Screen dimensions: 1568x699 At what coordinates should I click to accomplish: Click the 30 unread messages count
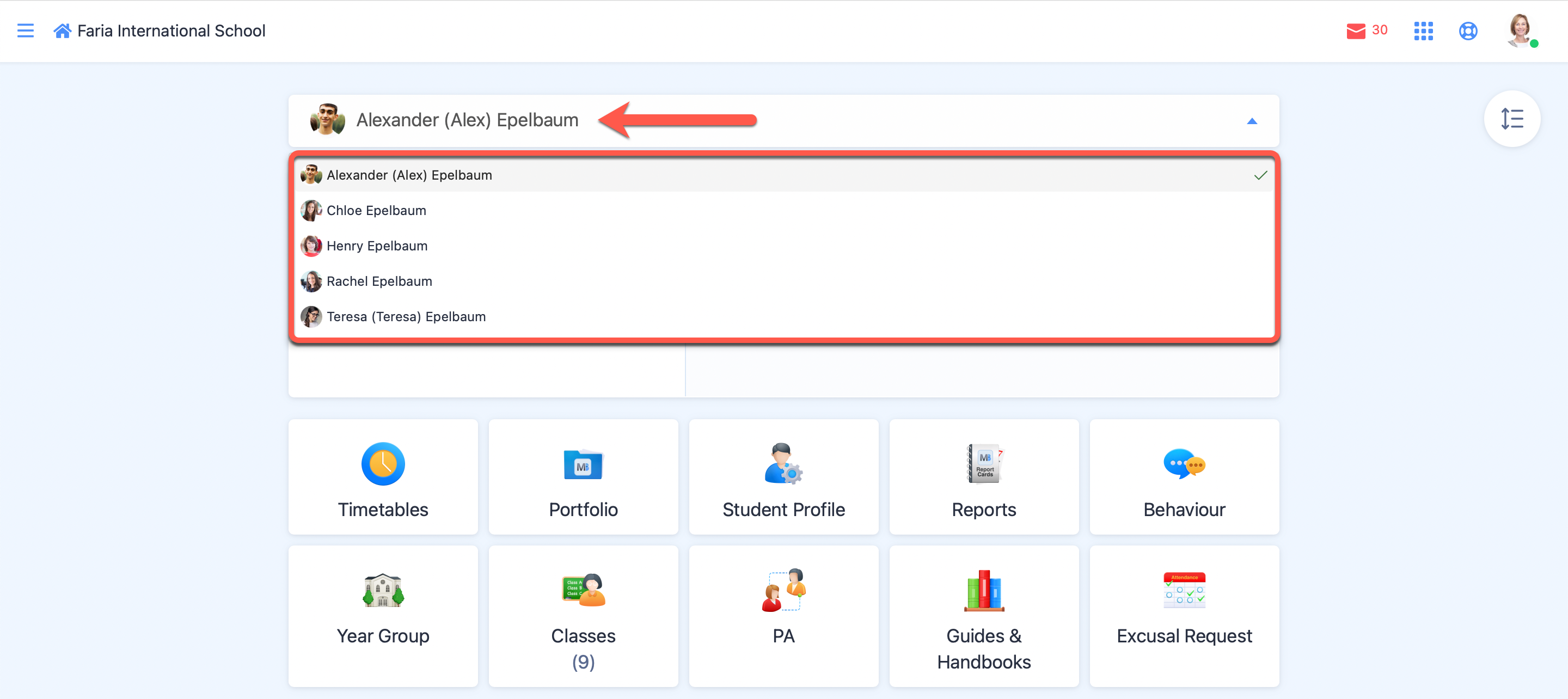(x=1379, y=30)
